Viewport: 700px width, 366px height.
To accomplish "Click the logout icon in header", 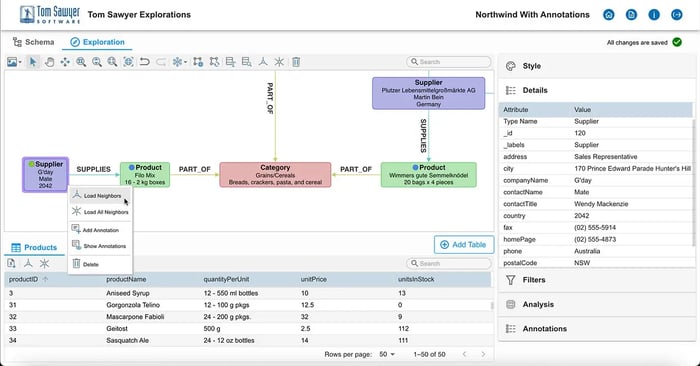I will tap(677, 15).
